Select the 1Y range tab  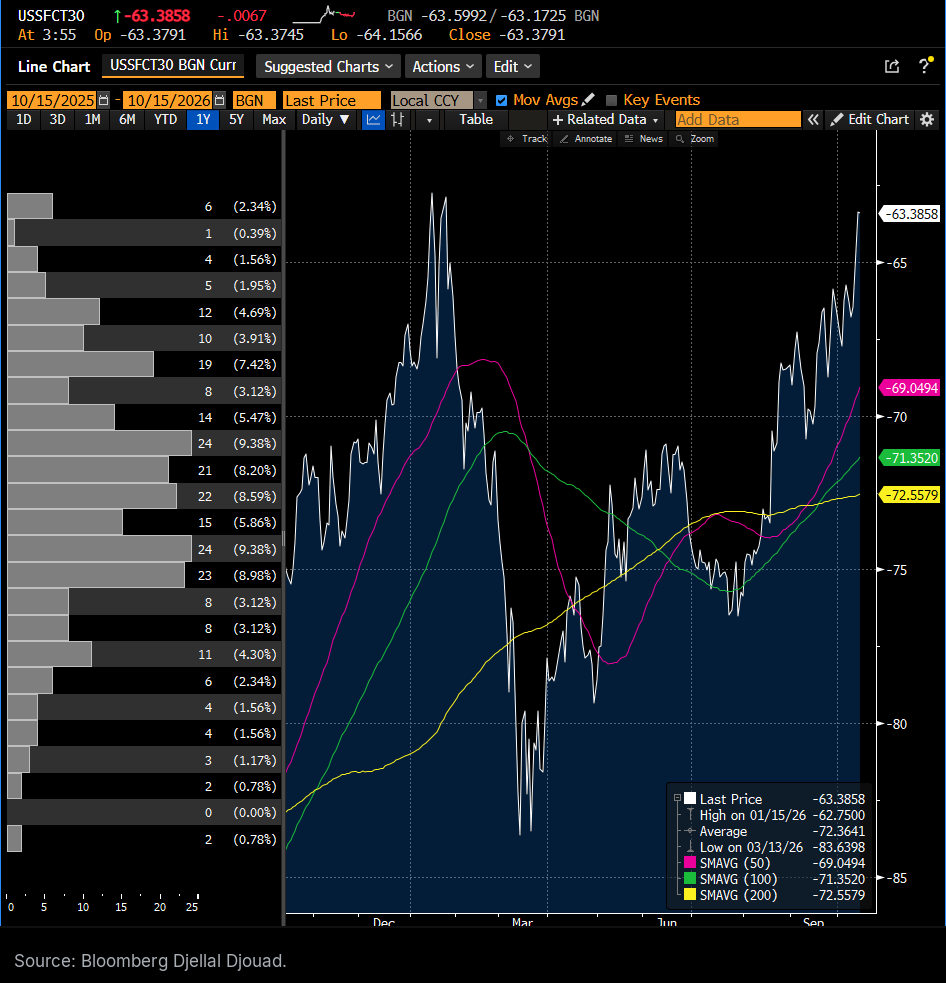click(x=203, y=119)
